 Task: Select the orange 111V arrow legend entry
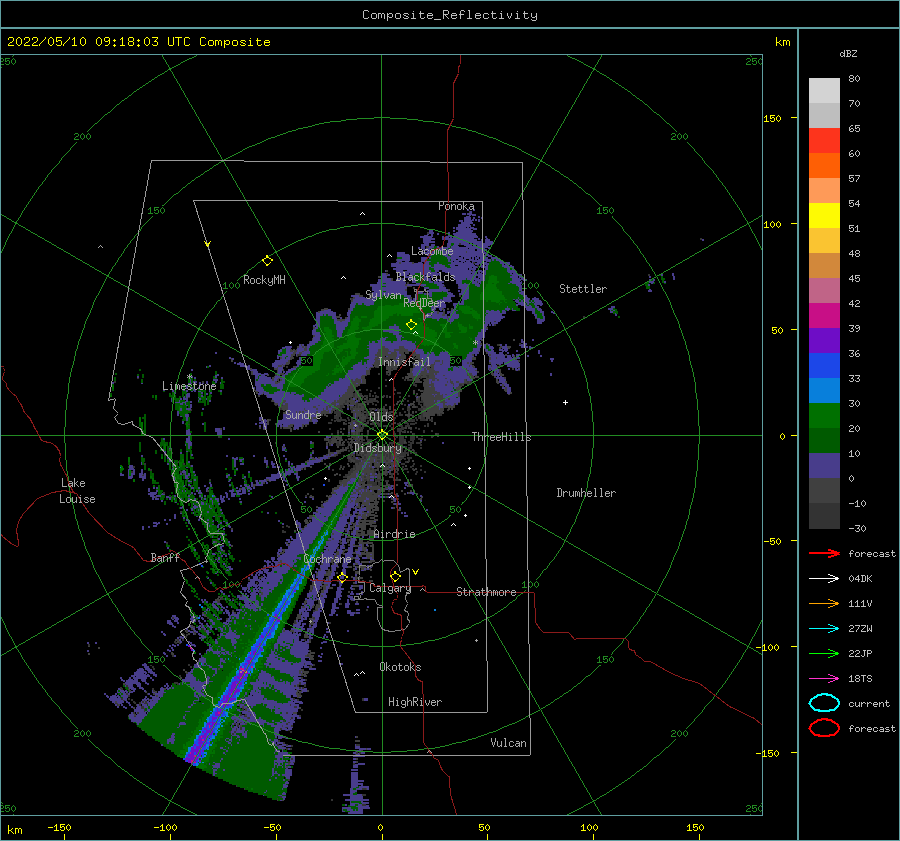[824, 603]
